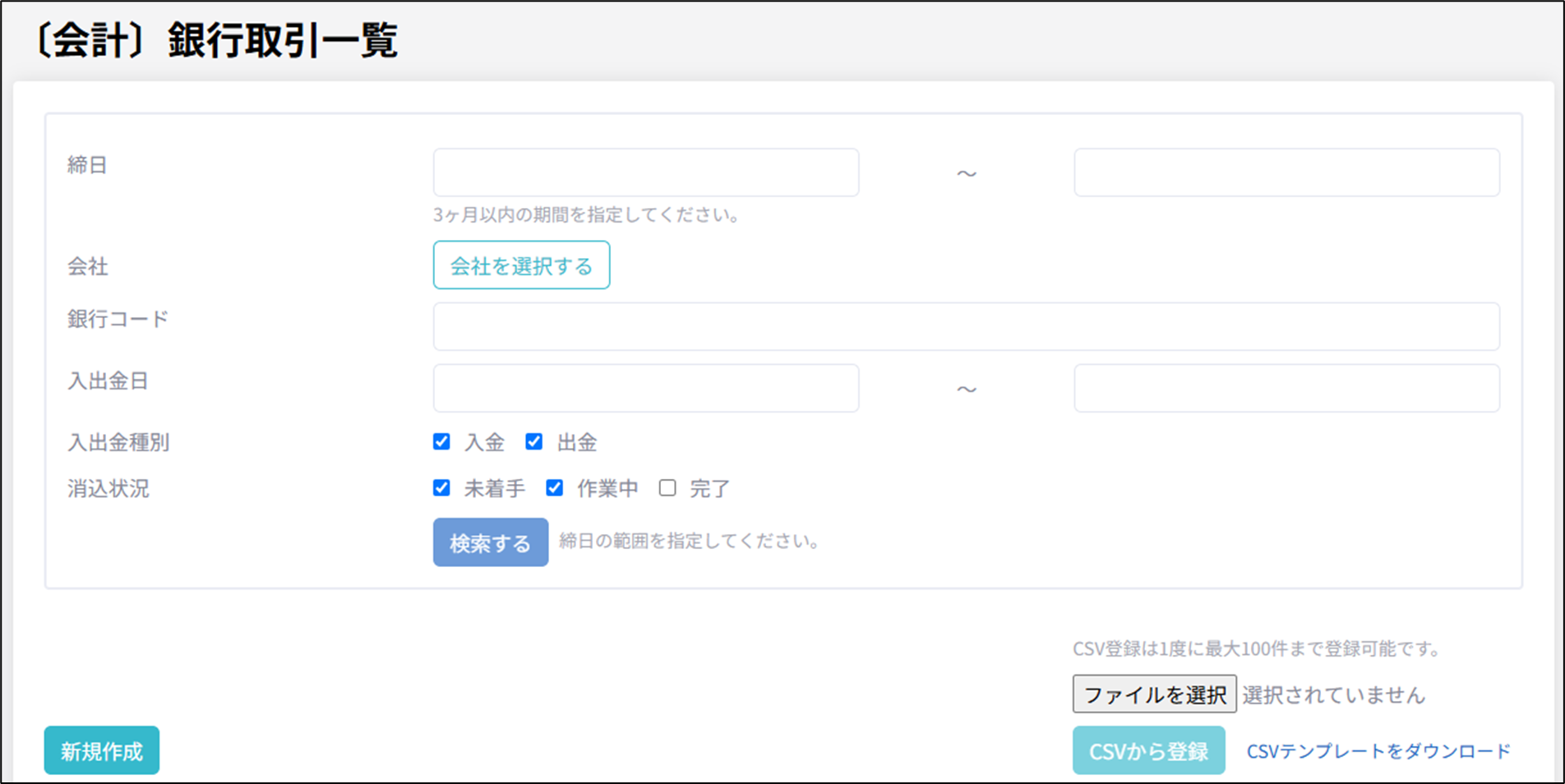The width and height of the screenshot is (1565, 784).
Task: Click the ファイルを選択 file chooser button
Action: (1154, 694)
